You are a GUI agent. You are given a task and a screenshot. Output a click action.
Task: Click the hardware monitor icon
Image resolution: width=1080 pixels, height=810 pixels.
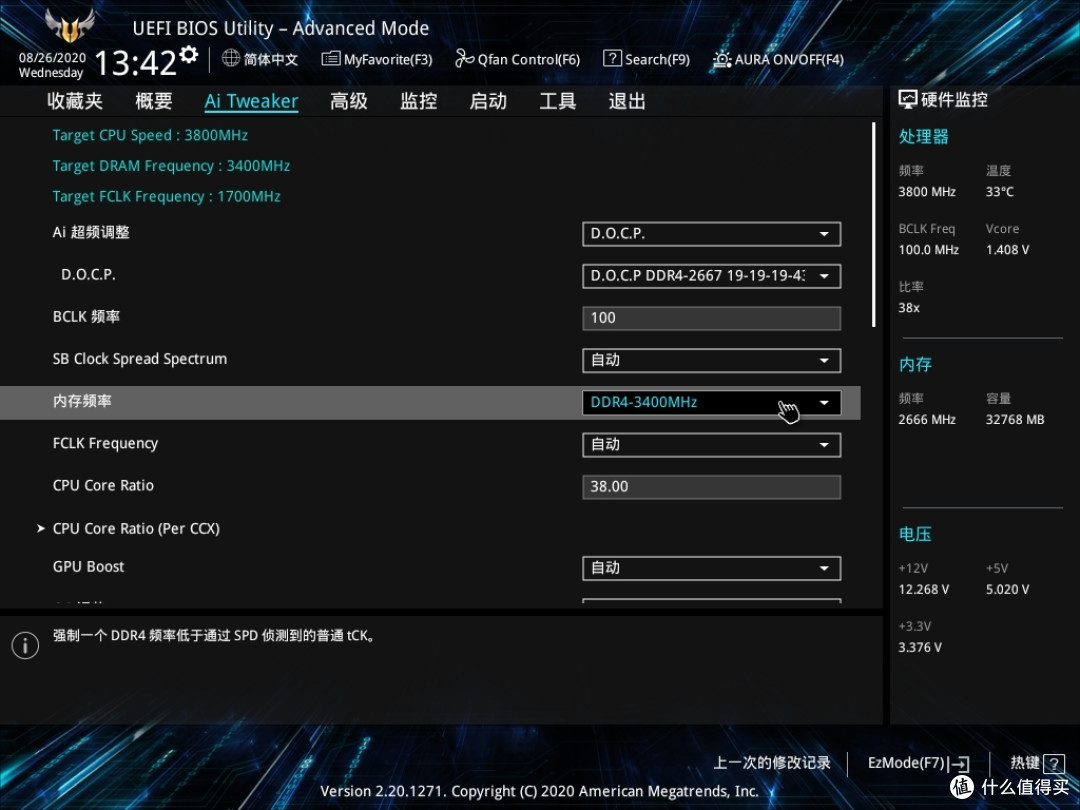pos(907,100)
